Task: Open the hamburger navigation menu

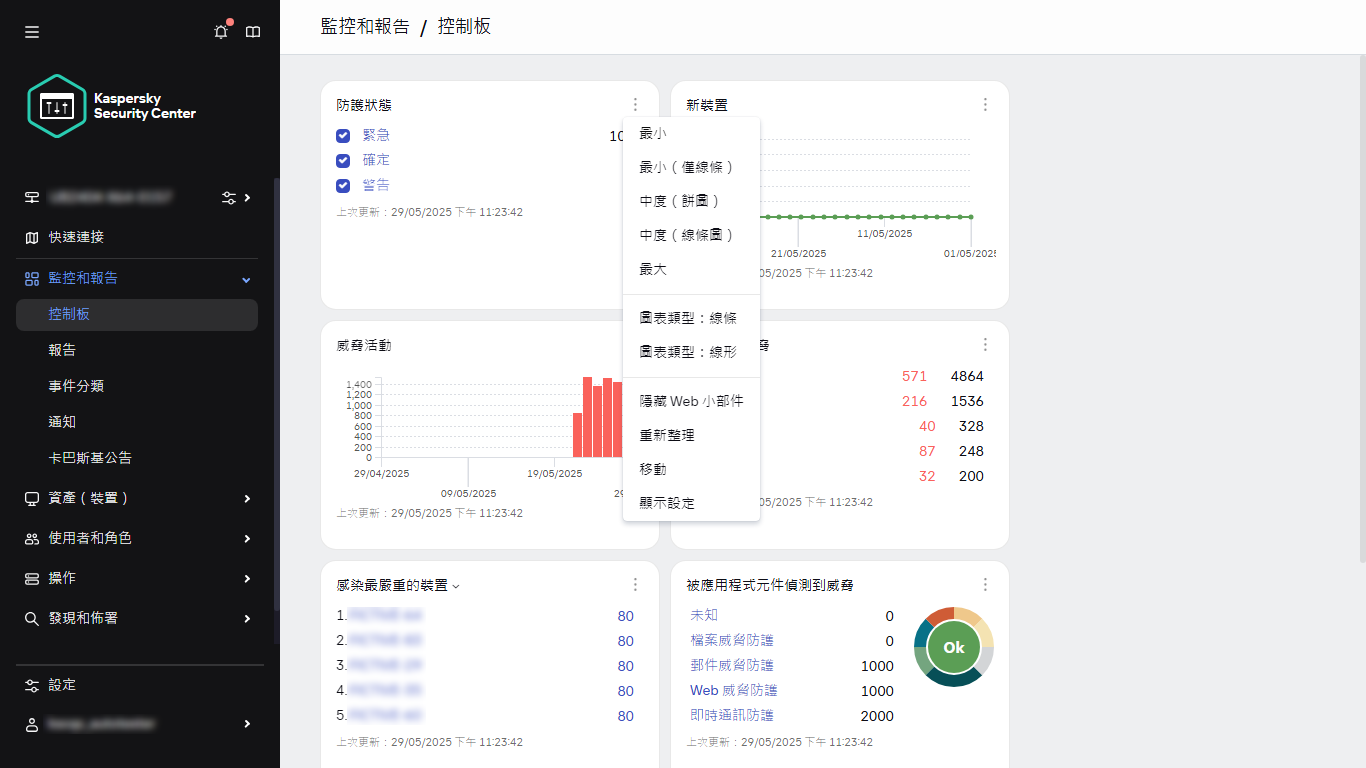Action: point(31,31)
